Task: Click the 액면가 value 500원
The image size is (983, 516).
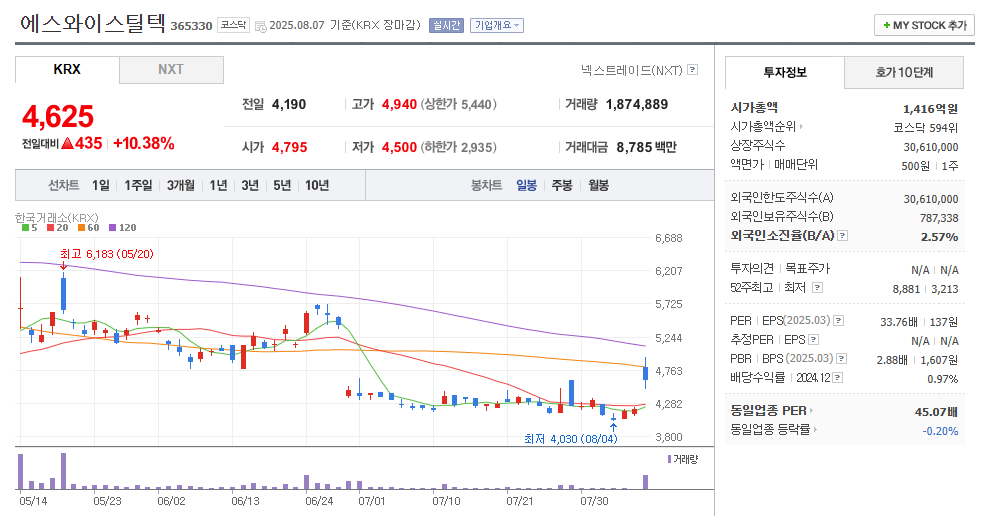Action: (915, 166)
